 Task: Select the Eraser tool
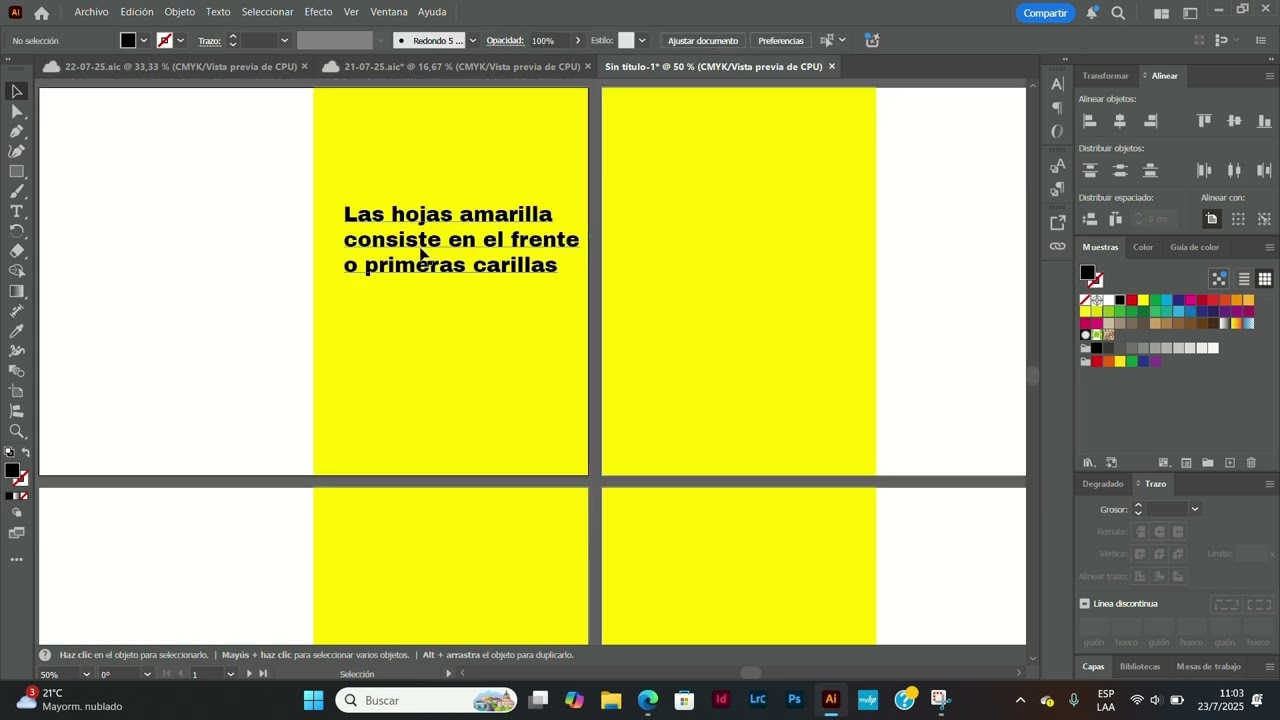pyautogui.click(x=17, y=251)
